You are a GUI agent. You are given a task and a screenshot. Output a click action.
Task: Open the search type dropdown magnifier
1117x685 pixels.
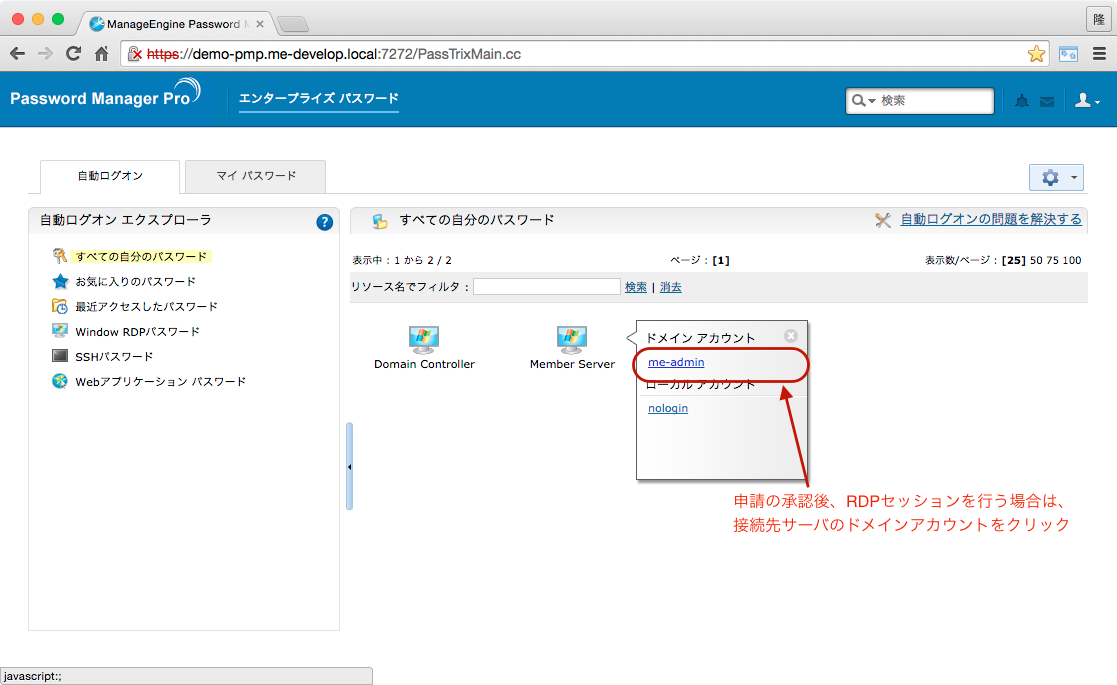(863, 100)
